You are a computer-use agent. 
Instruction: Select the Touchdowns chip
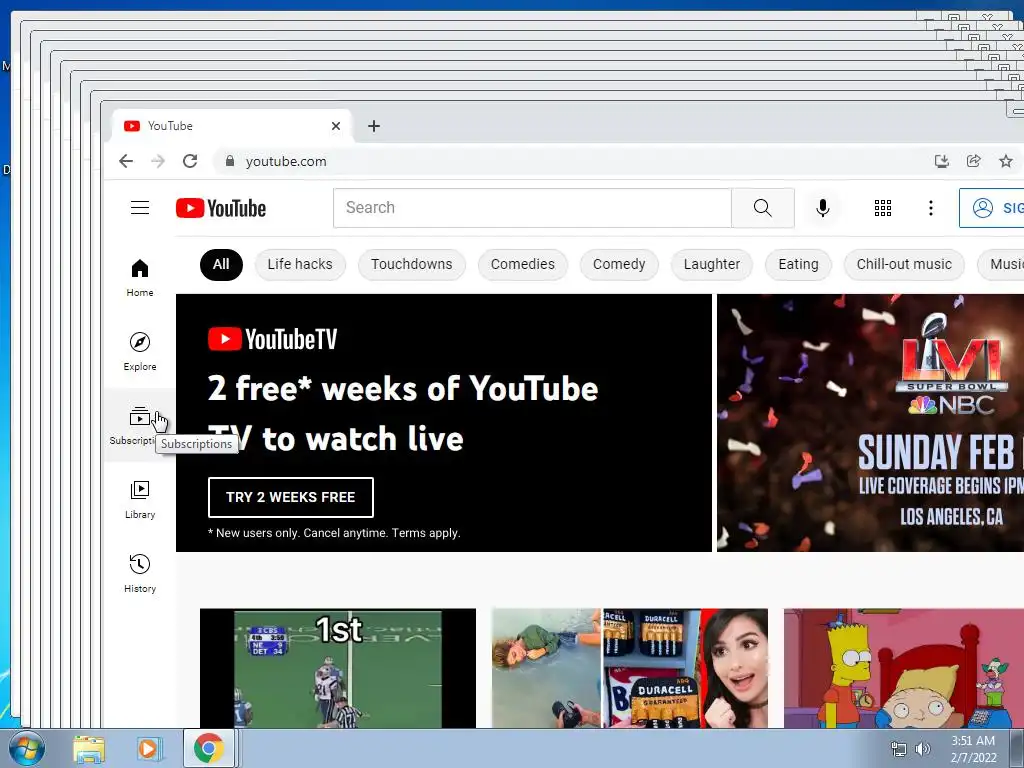411,264
